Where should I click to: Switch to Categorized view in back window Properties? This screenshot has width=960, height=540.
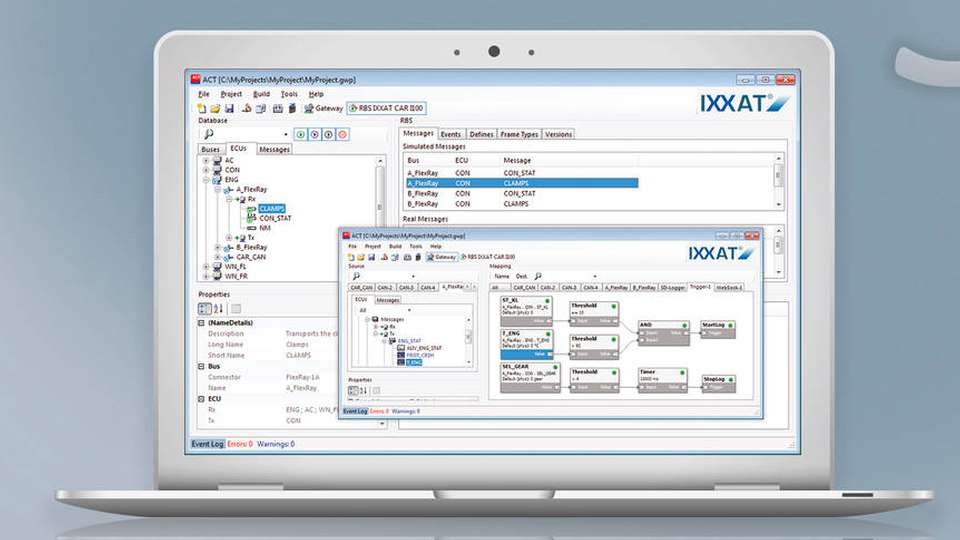pos(204,309)
